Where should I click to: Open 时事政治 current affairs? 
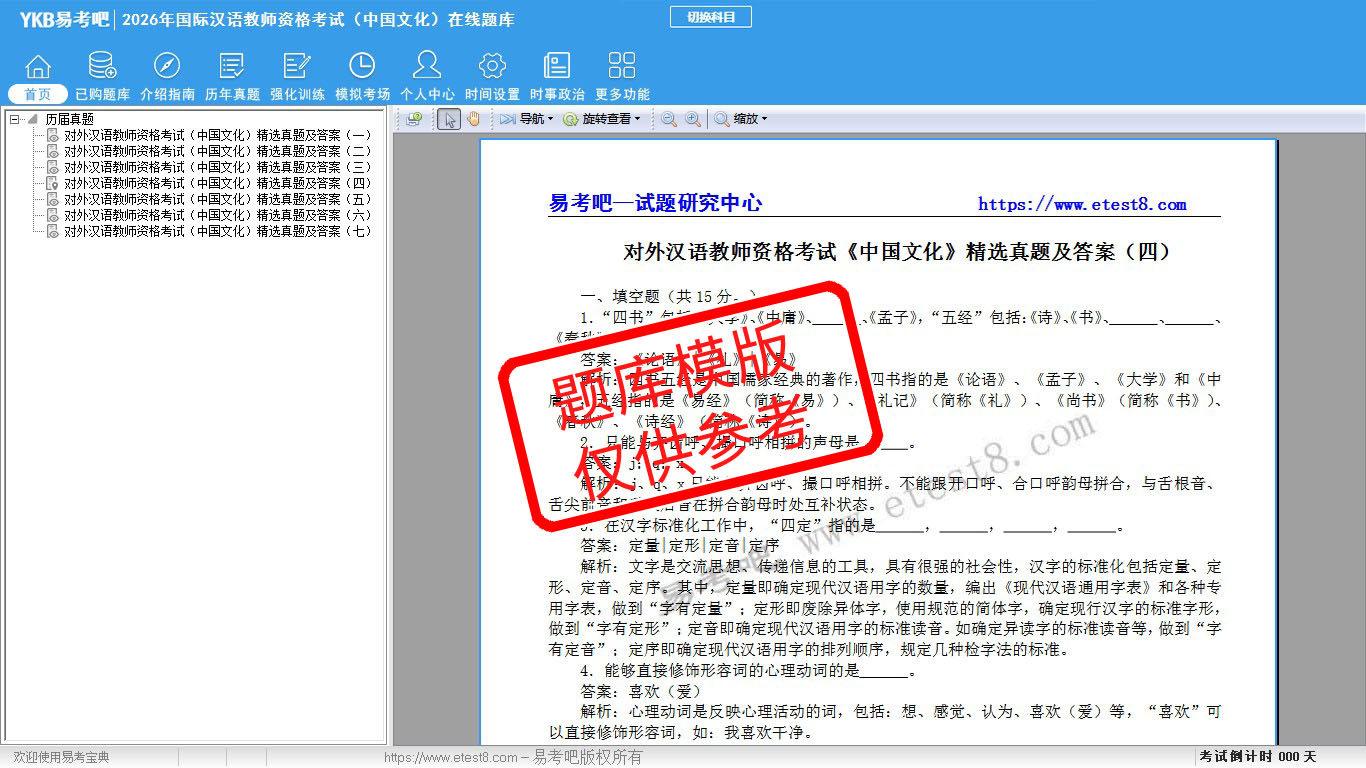click(x=557, y=76)
